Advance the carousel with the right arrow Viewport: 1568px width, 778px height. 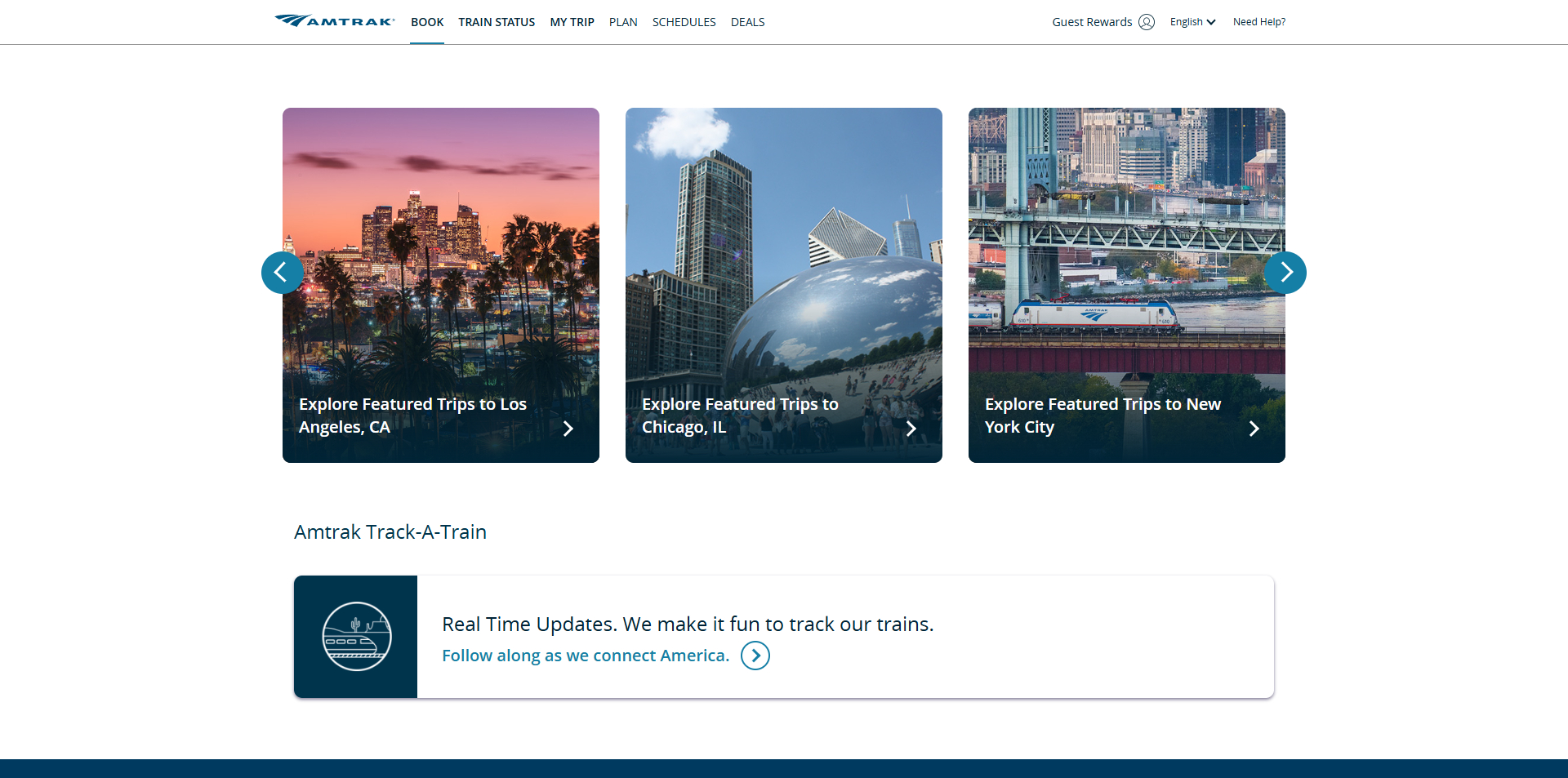[1285, 273]
